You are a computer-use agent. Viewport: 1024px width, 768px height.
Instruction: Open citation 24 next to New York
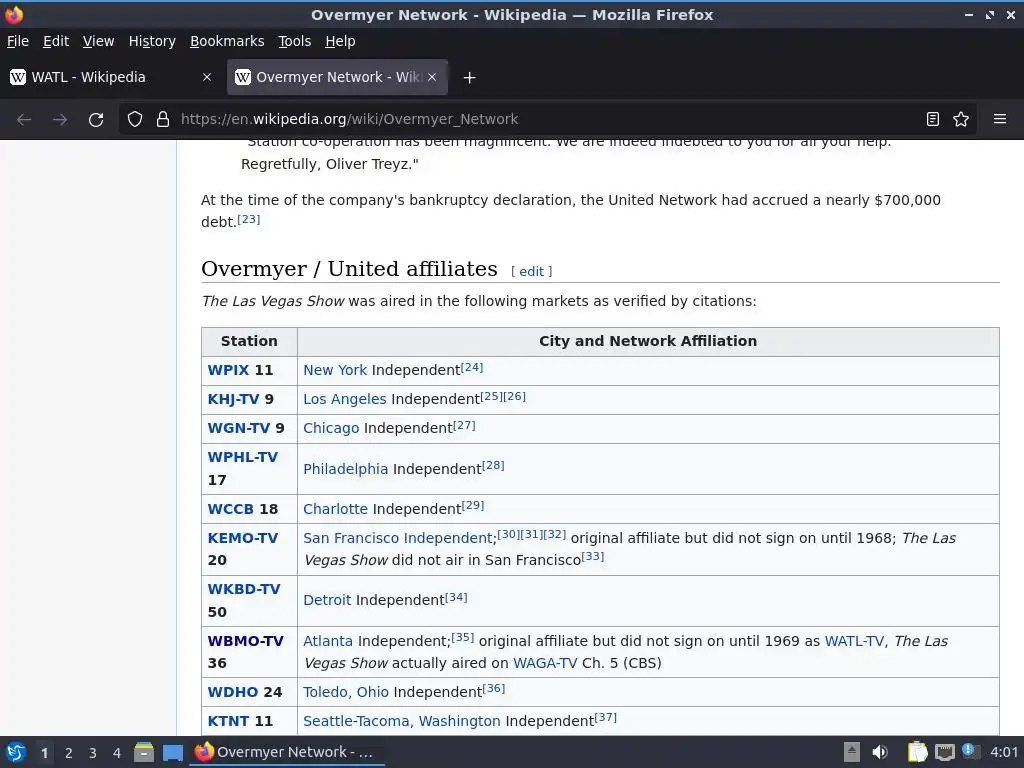472,367
